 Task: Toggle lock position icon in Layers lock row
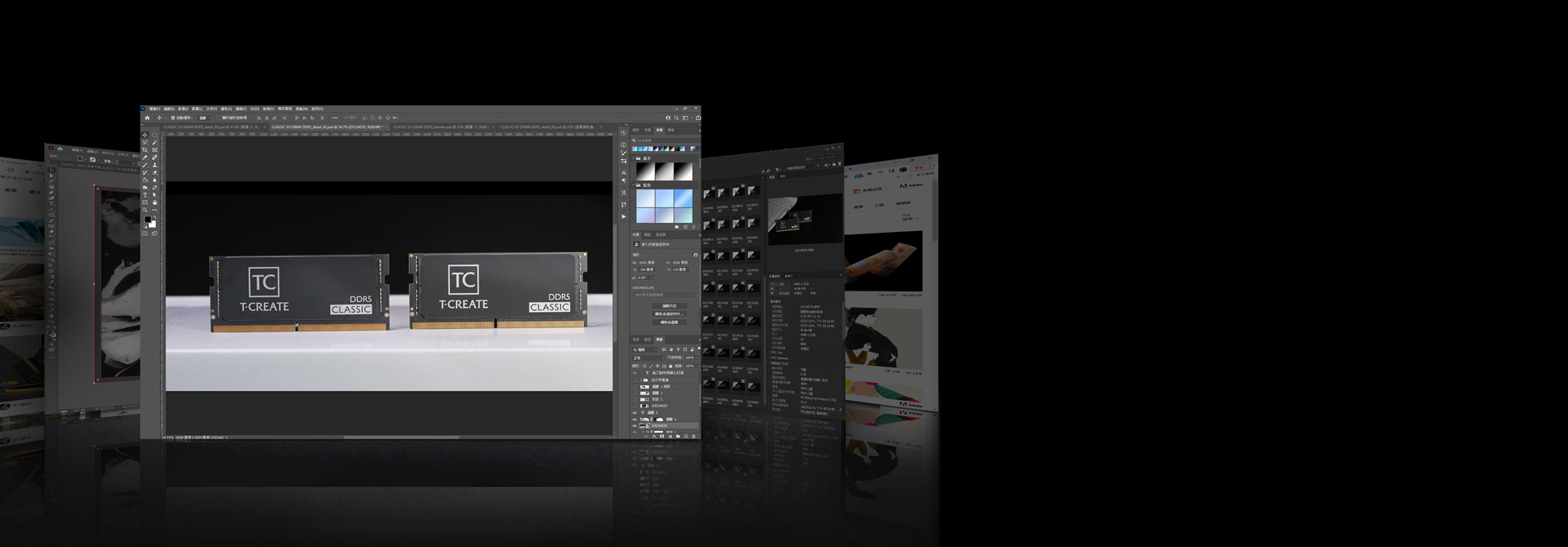click(657, 367)
